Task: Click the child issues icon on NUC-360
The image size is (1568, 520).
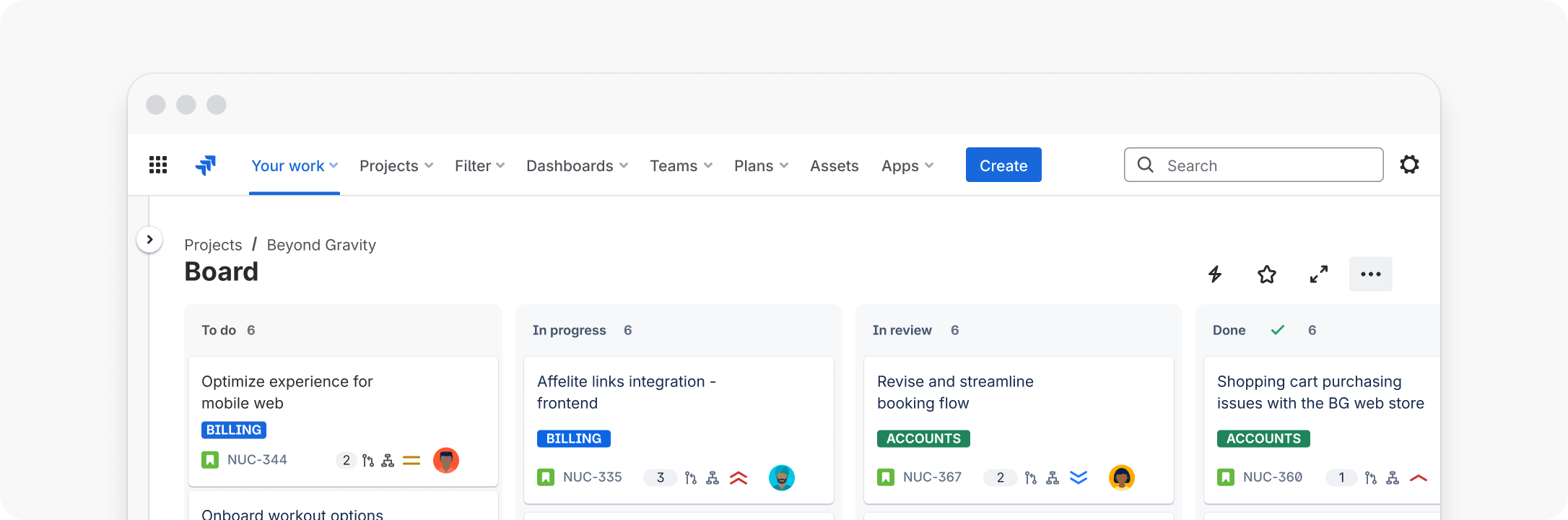Action: tap(1393, 478)
